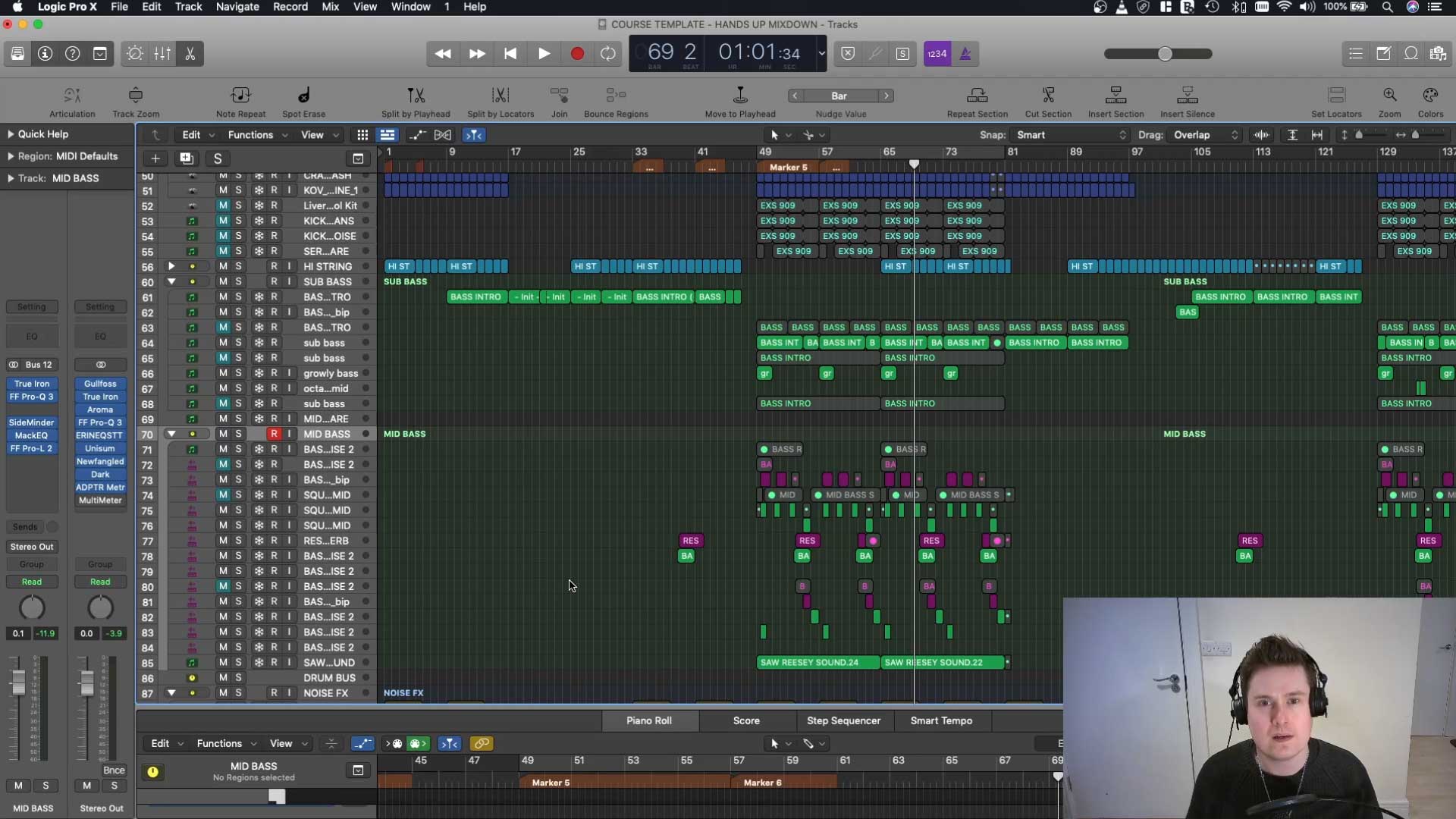The height and width of the screenshot is (819, 1456).
Task: Click Repeat Section tool
Action: tap(977, 102)
